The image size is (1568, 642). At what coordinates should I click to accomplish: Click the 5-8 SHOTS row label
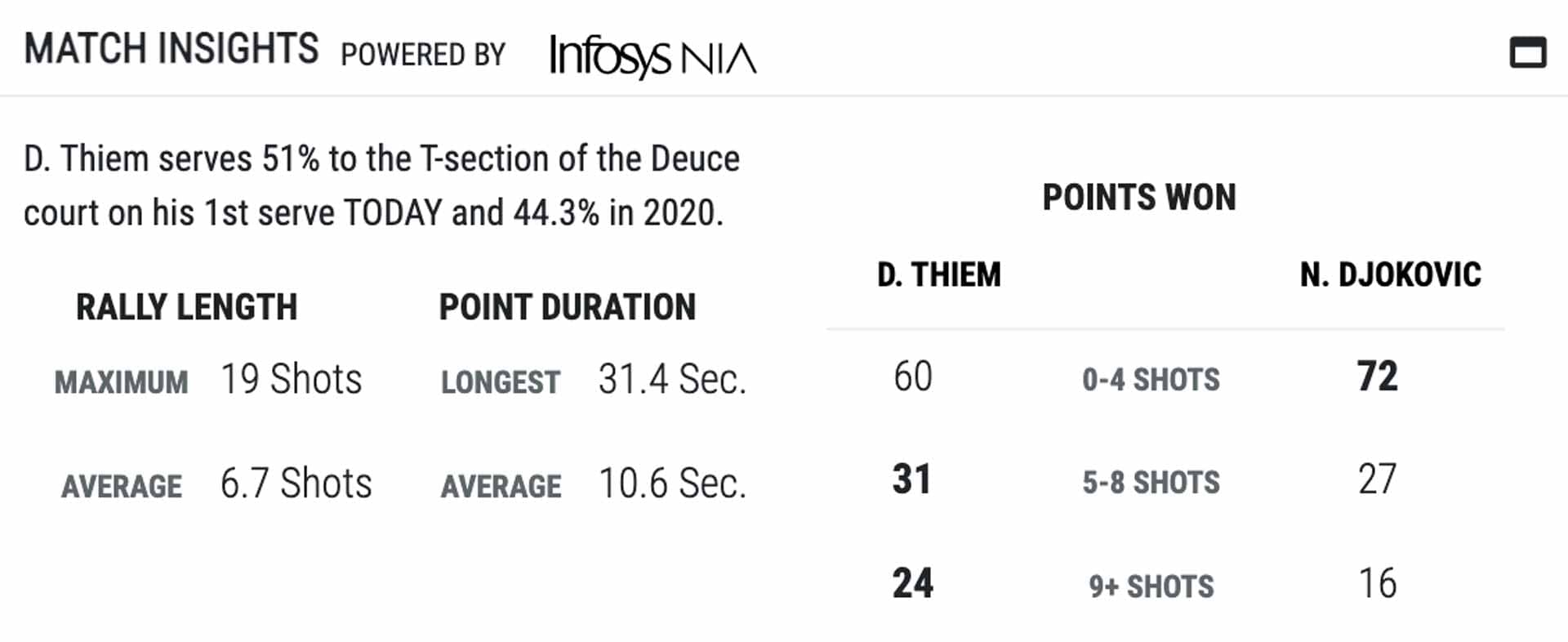[1151, 483]
